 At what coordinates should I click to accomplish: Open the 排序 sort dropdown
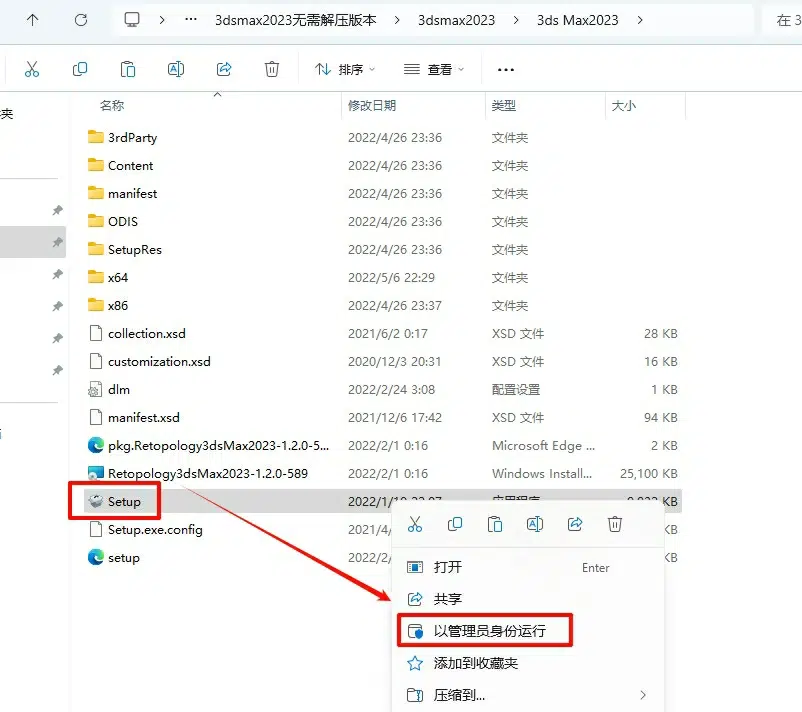click(x=345, y=69)
